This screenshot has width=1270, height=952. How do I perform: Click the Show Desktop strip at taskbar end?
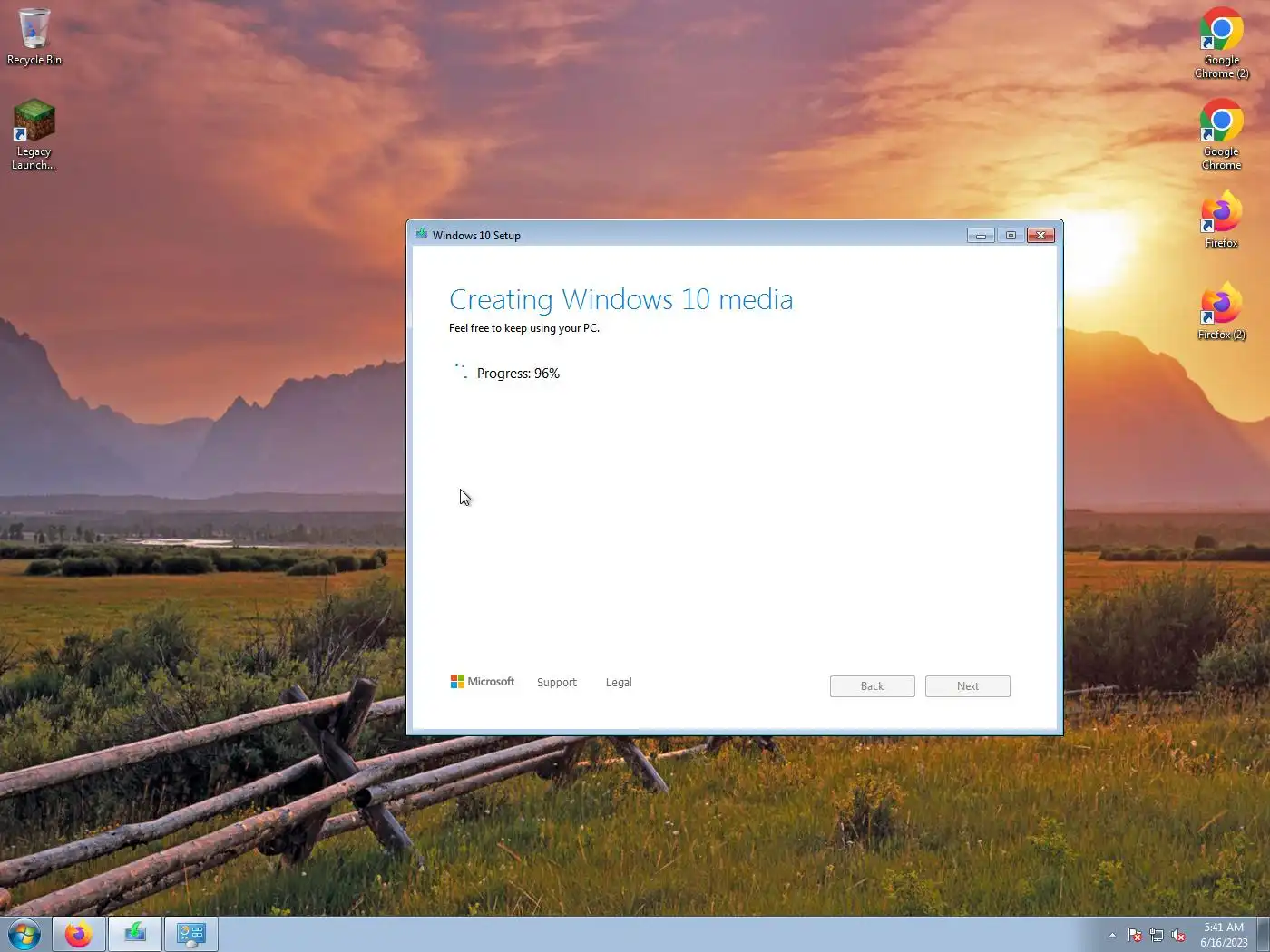pos(1263,934)
